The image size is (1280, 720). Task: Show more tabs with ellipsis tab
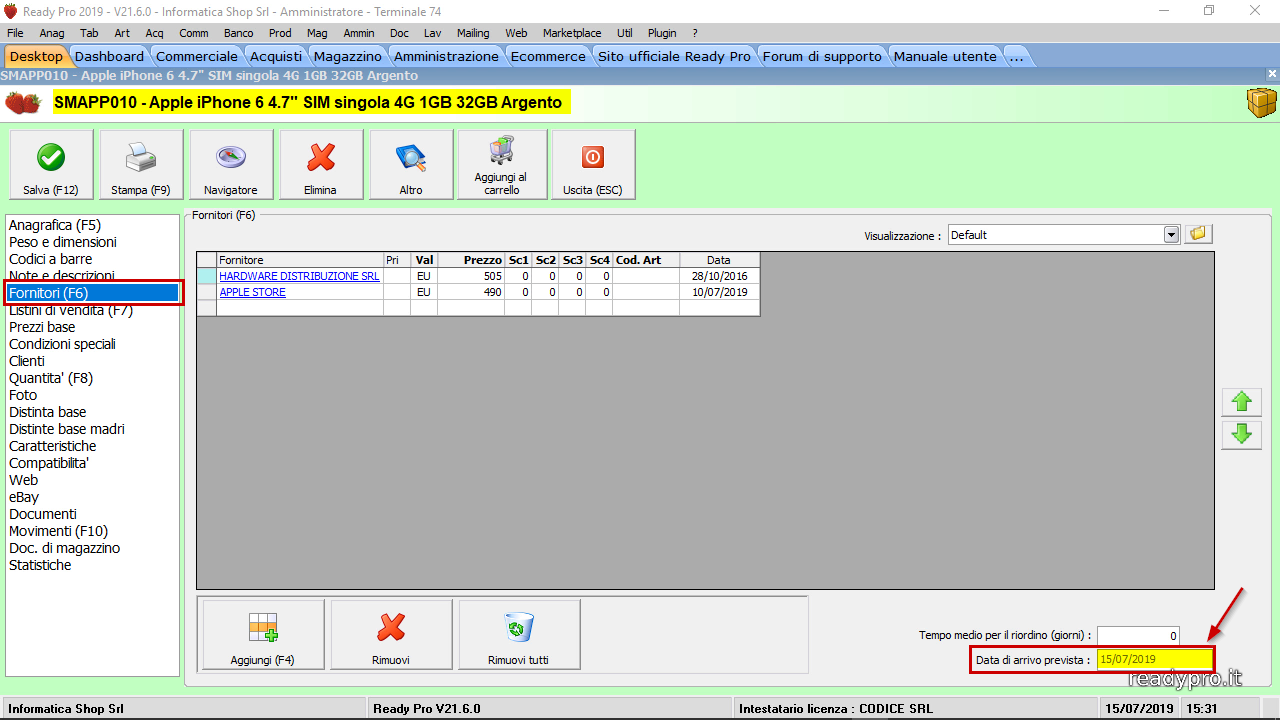pyautogui.click(x=1017, y=56)
